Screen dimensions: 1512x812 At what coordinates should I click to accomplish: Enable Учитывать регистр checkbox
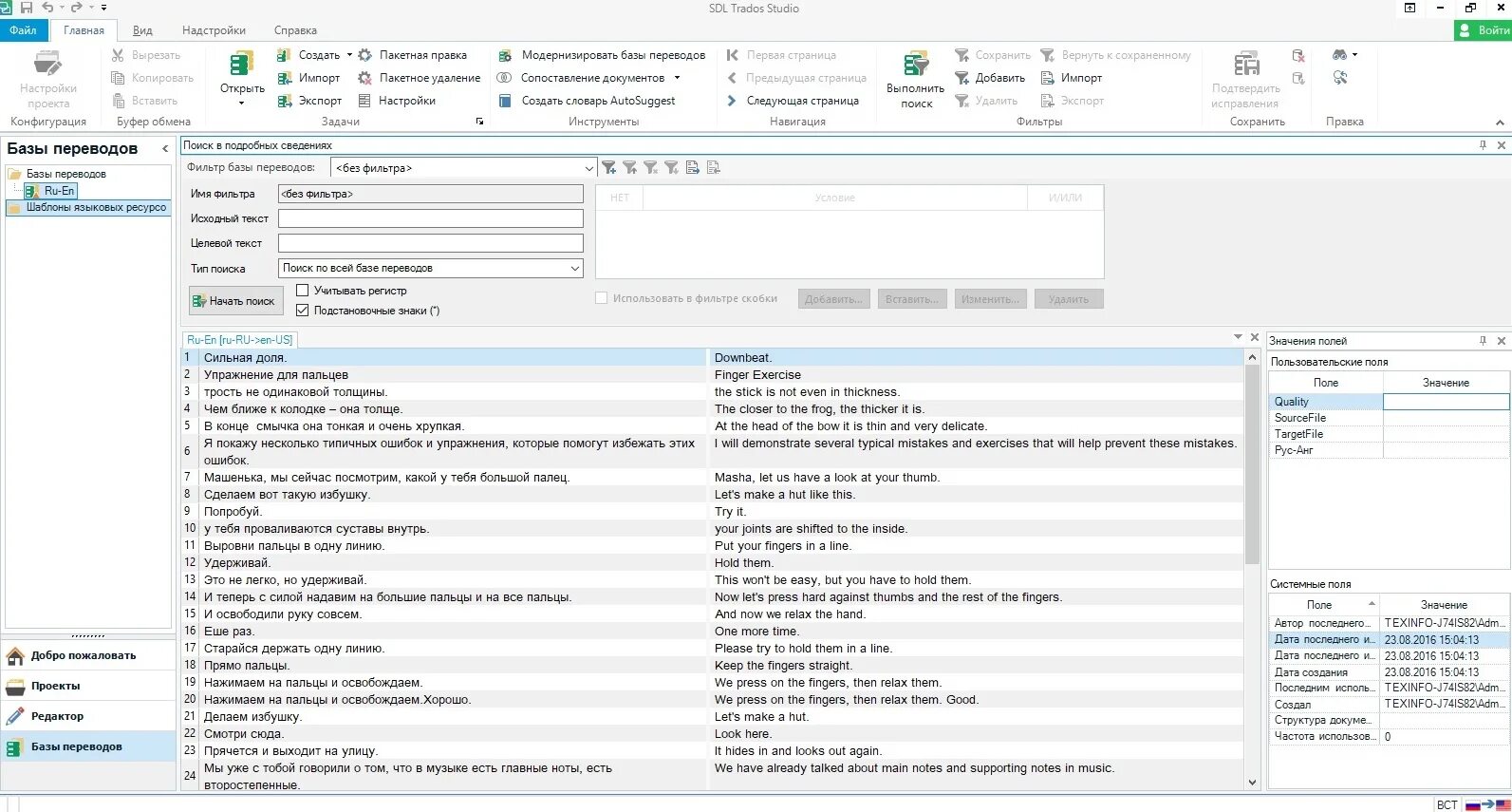303,291
